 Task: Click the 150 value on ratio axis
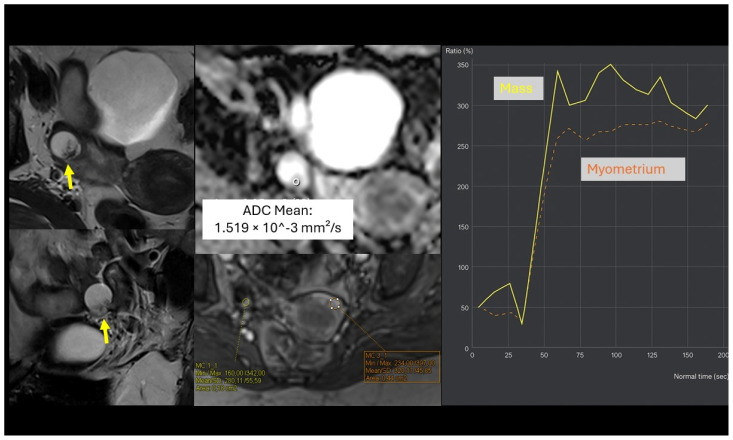[463, 227]
